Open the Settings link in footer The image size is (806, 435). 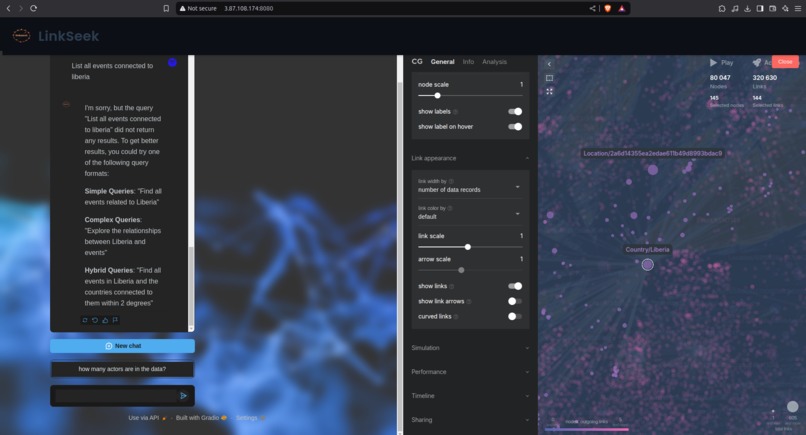250,418
